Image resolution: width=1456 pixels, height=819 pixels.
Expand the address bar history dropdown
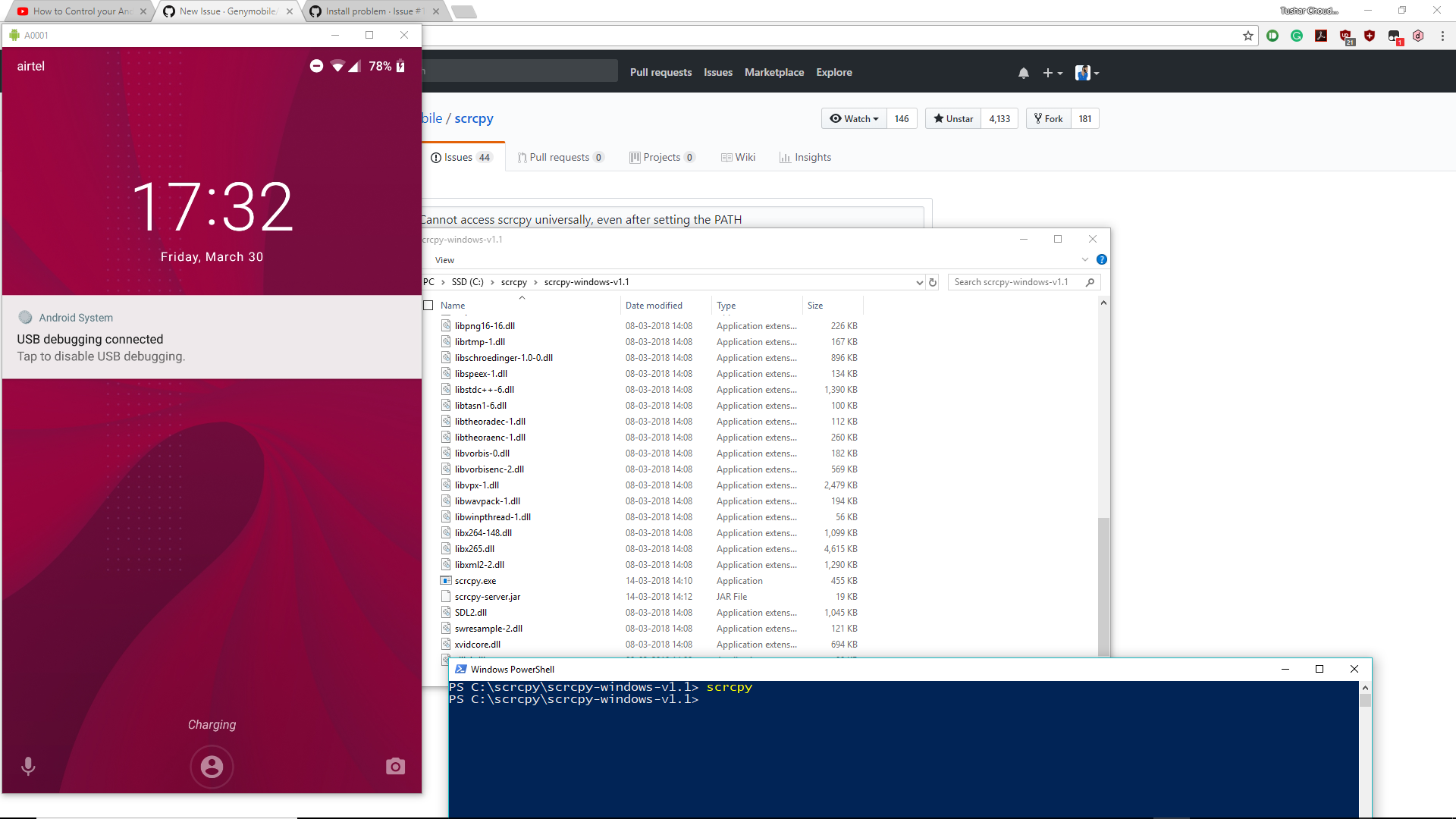[x=919, y=282]
